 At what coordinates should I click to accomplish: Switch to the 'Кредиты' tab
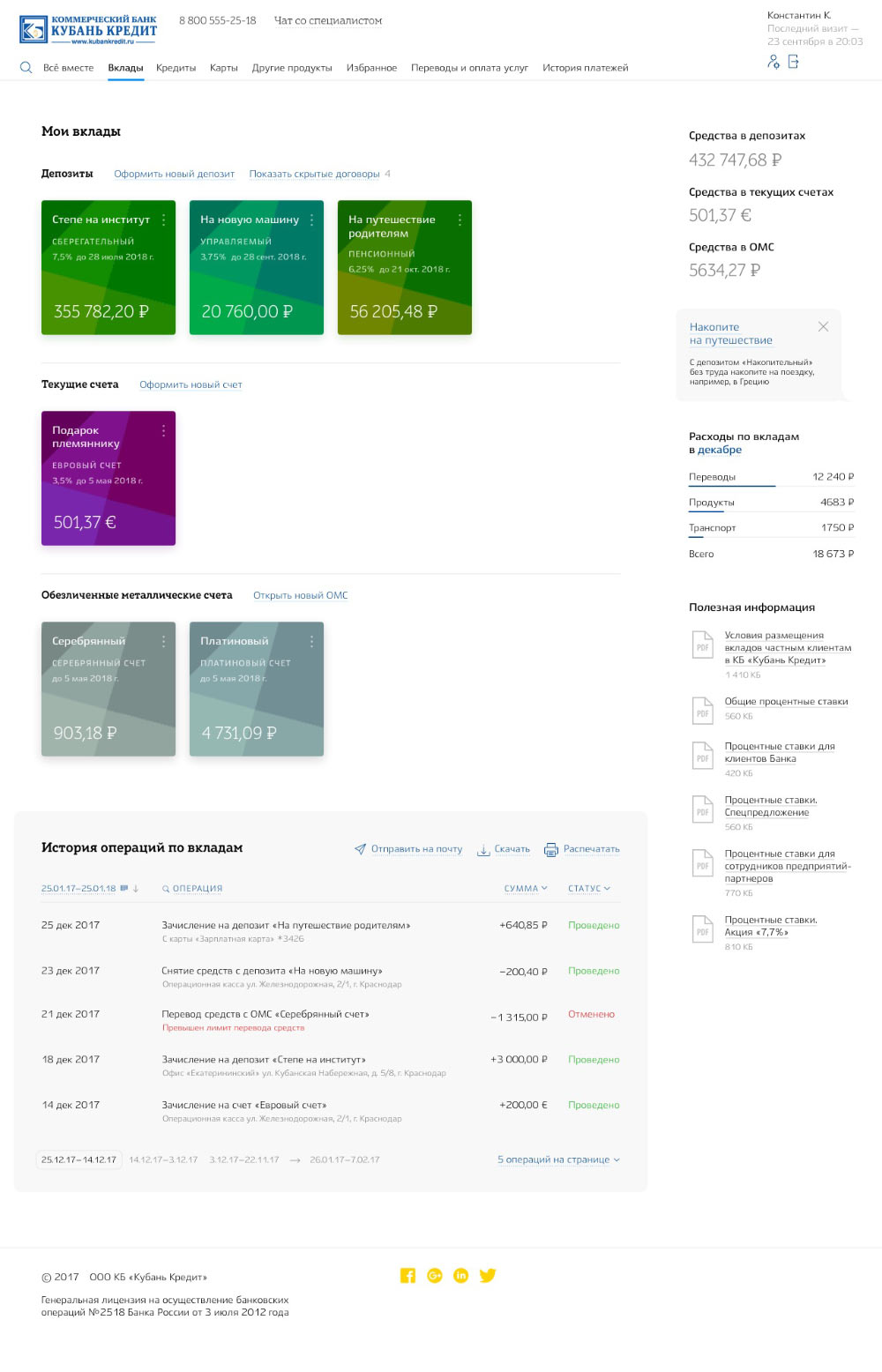[x=176, y=68]
